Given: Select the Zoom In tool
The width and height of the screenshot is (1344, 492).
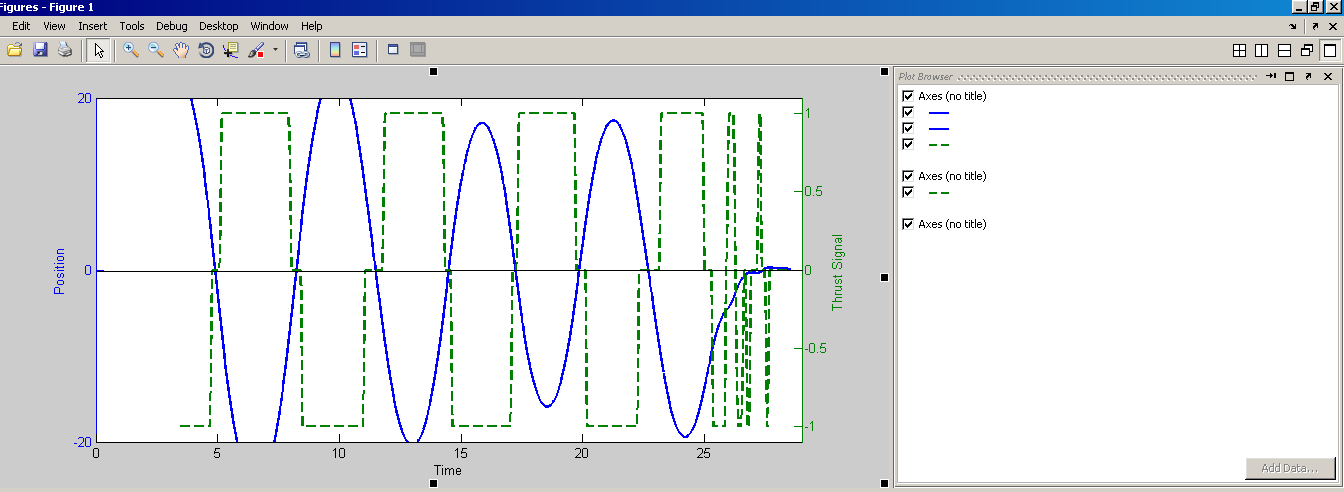Looking at the screenshot, I should pos(131,49).
